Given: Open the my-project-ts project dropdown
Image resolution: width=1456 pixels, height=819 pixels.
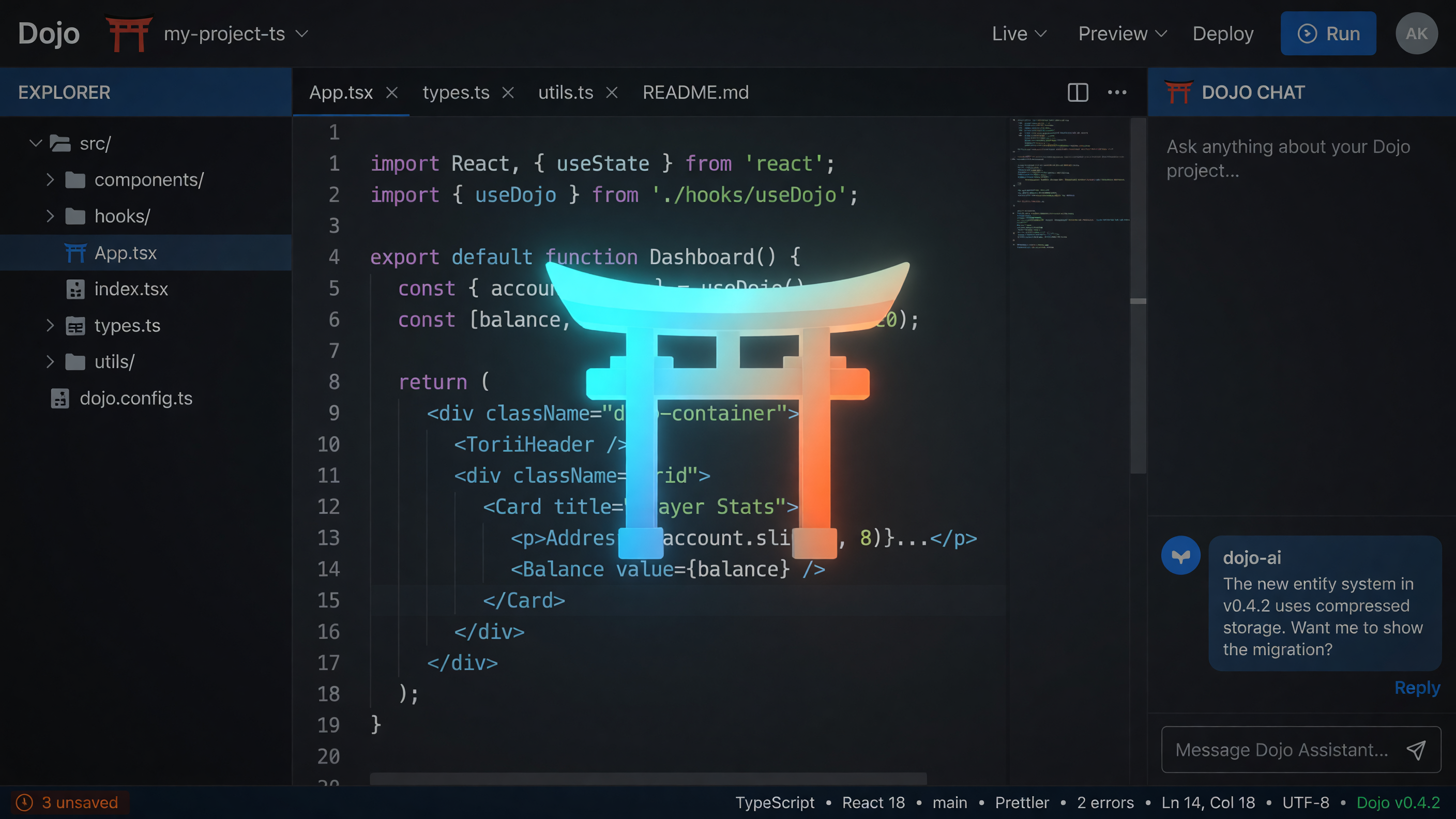Looking at the screenshot, I should (x=236, y=33).
